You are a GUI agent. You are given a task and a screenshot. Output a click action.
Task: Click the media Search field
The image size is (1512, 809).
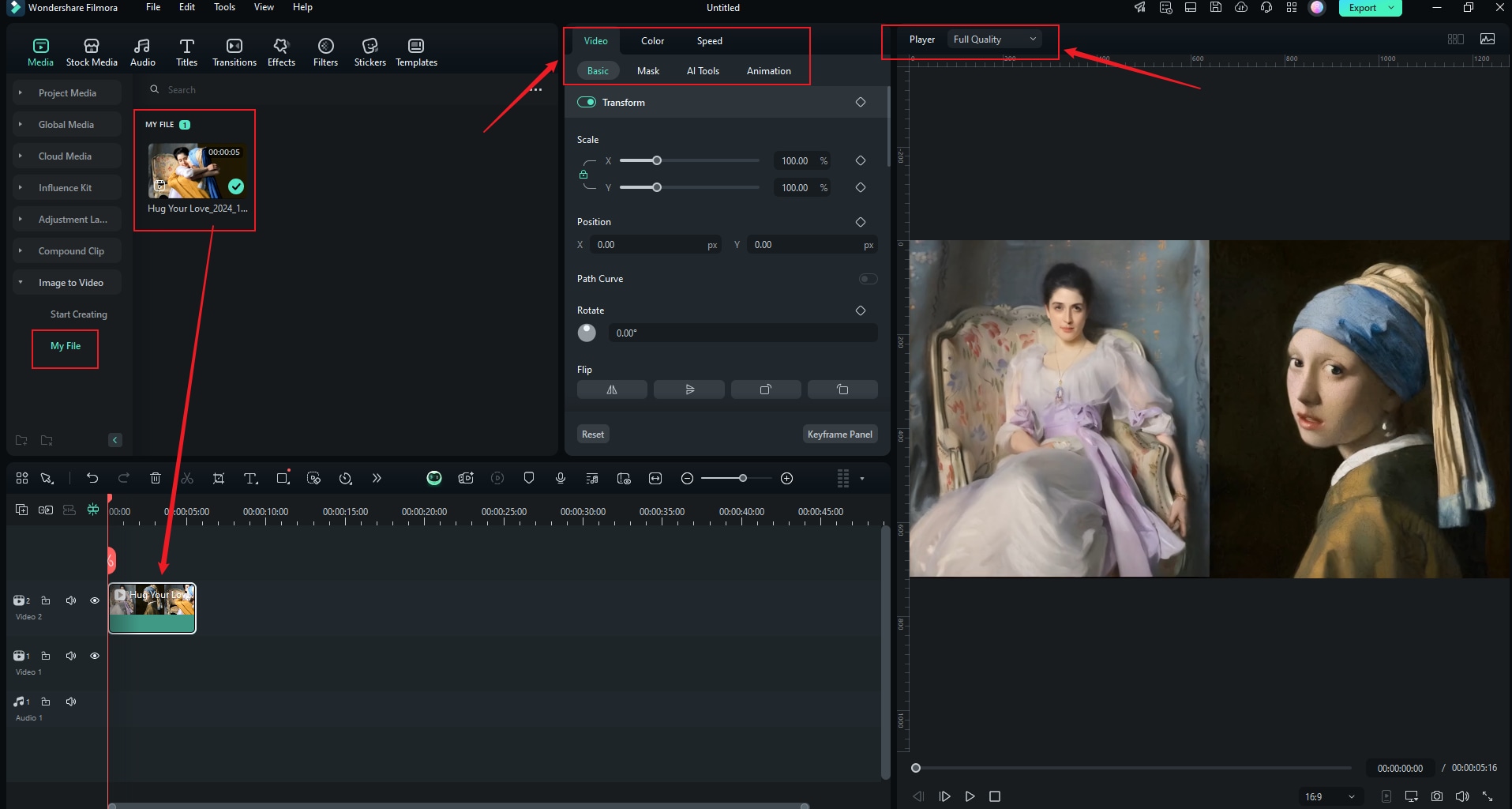340,90
